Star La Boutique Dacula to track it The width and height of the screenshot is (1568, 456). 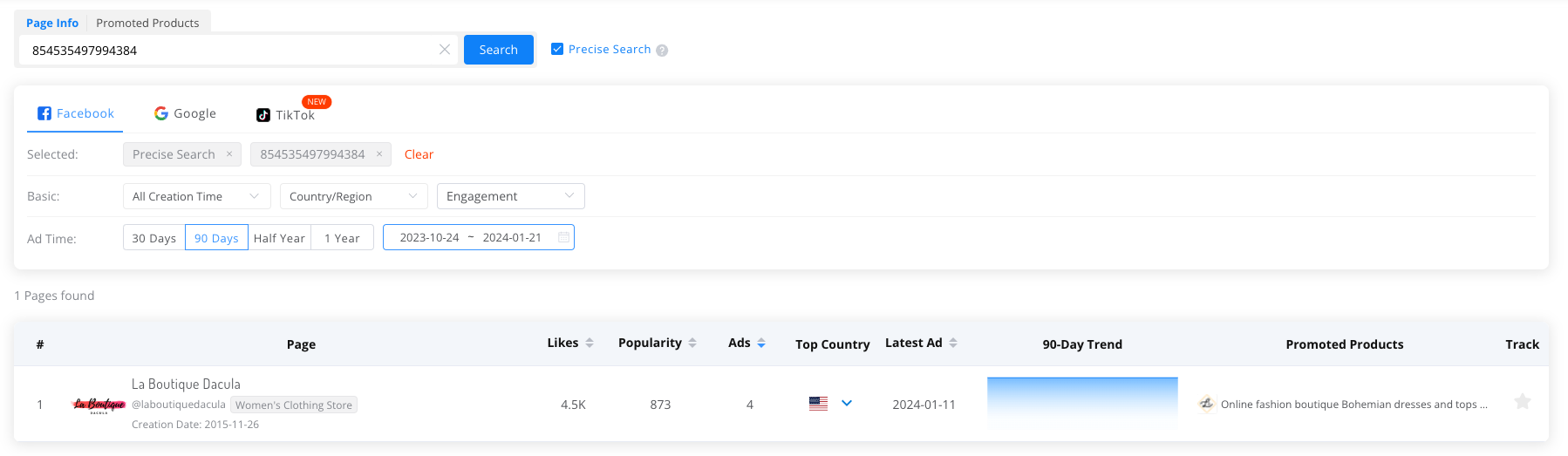coord(1522,402)
